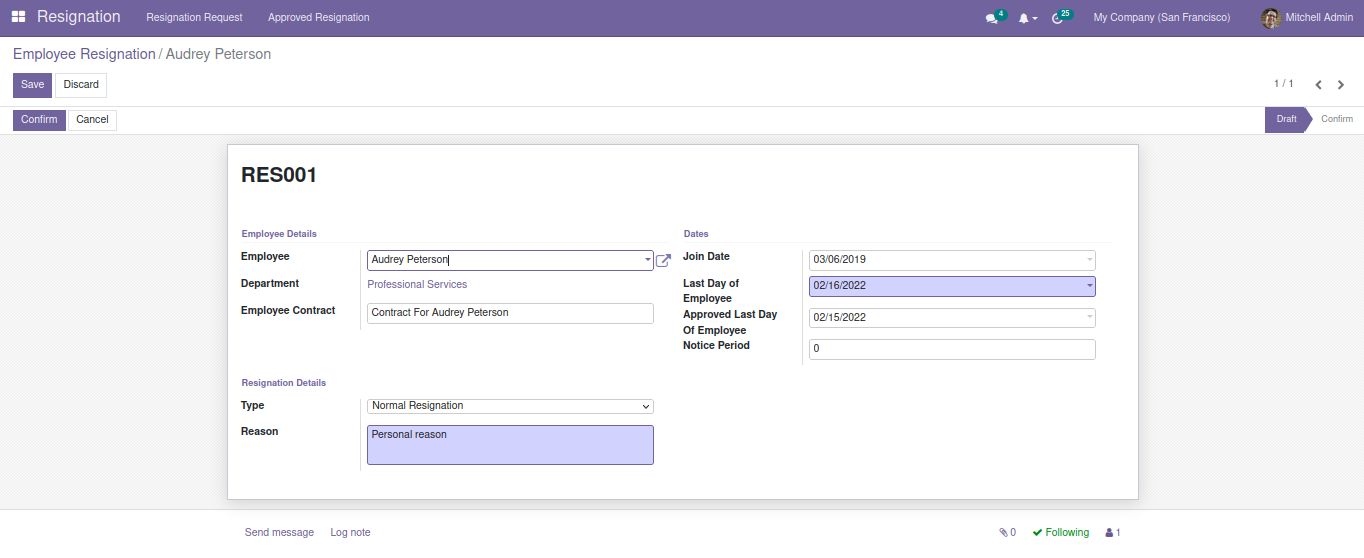Viewport: 1364px width, 558px height.
Task: Open the Resignation Type dropdown
Action: (x=510, y=406)
